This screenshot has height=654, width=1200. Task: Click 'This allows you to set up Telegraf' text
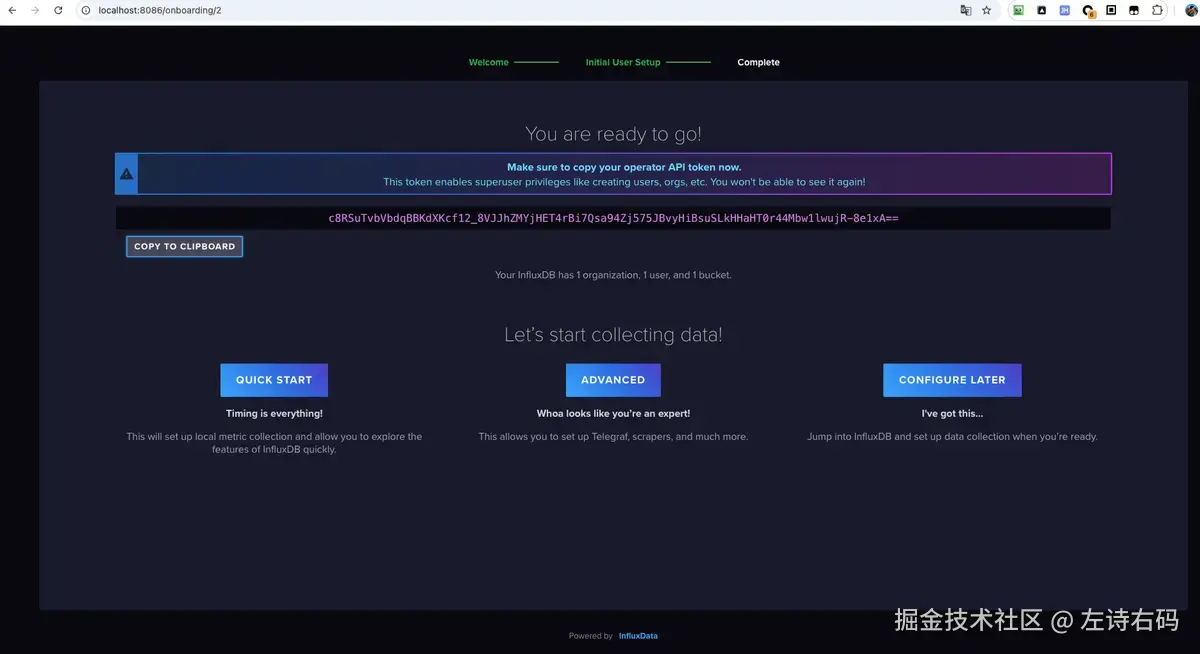click(613, 437)
